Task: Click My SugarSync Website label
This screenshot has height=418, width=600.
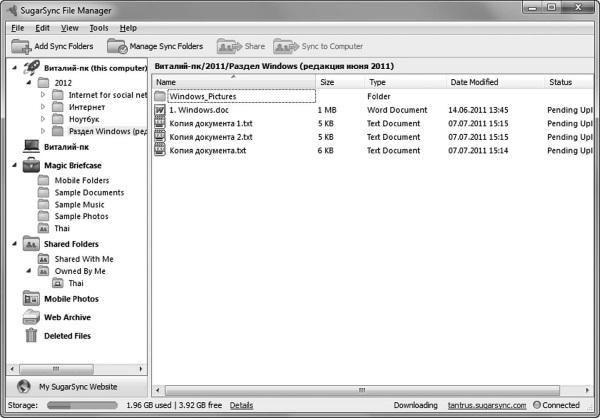Action: (x=78, y=387)
